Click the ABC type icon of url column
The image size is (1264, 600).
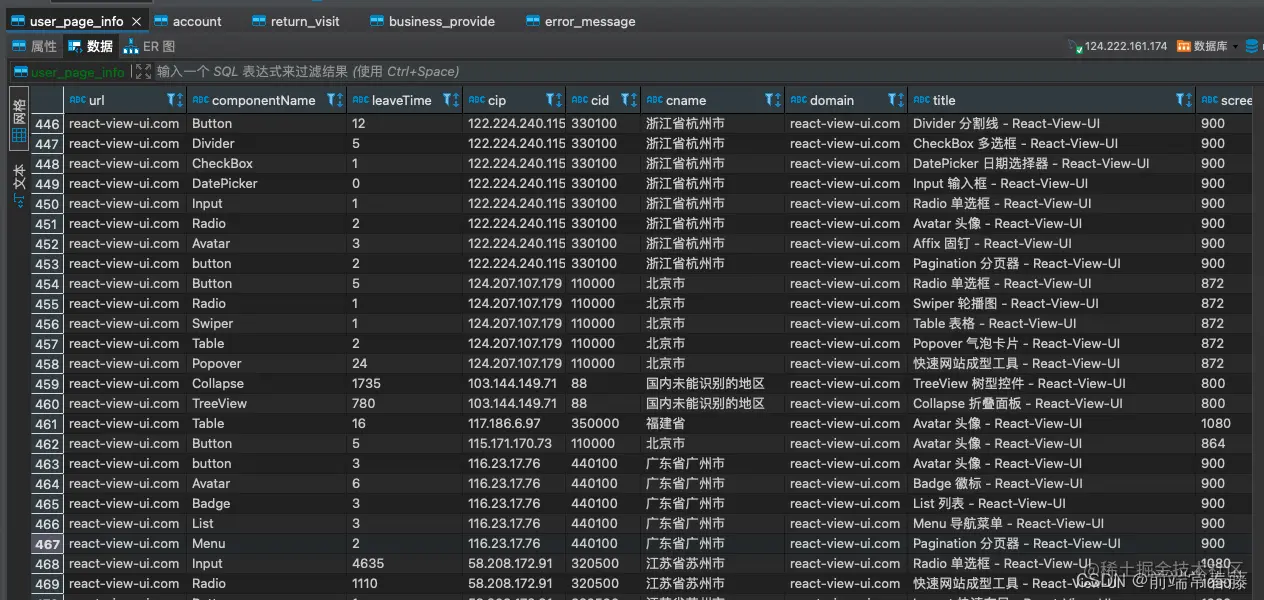[x=77, y=100]
